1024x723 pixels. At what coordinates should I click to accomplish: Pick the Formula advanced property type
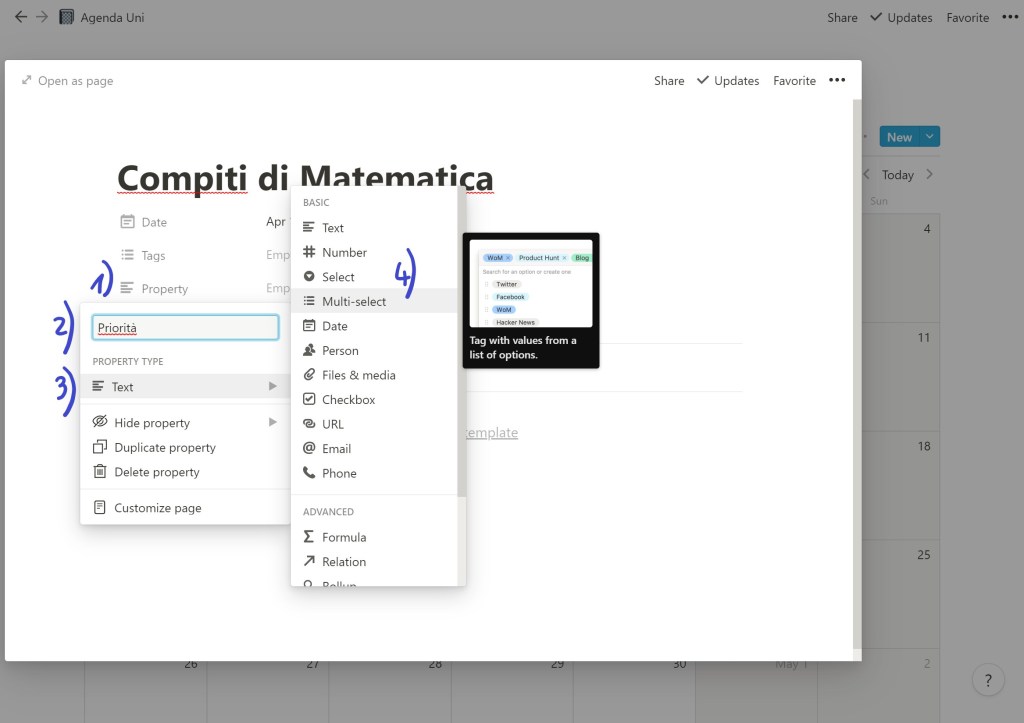point(344,537)
